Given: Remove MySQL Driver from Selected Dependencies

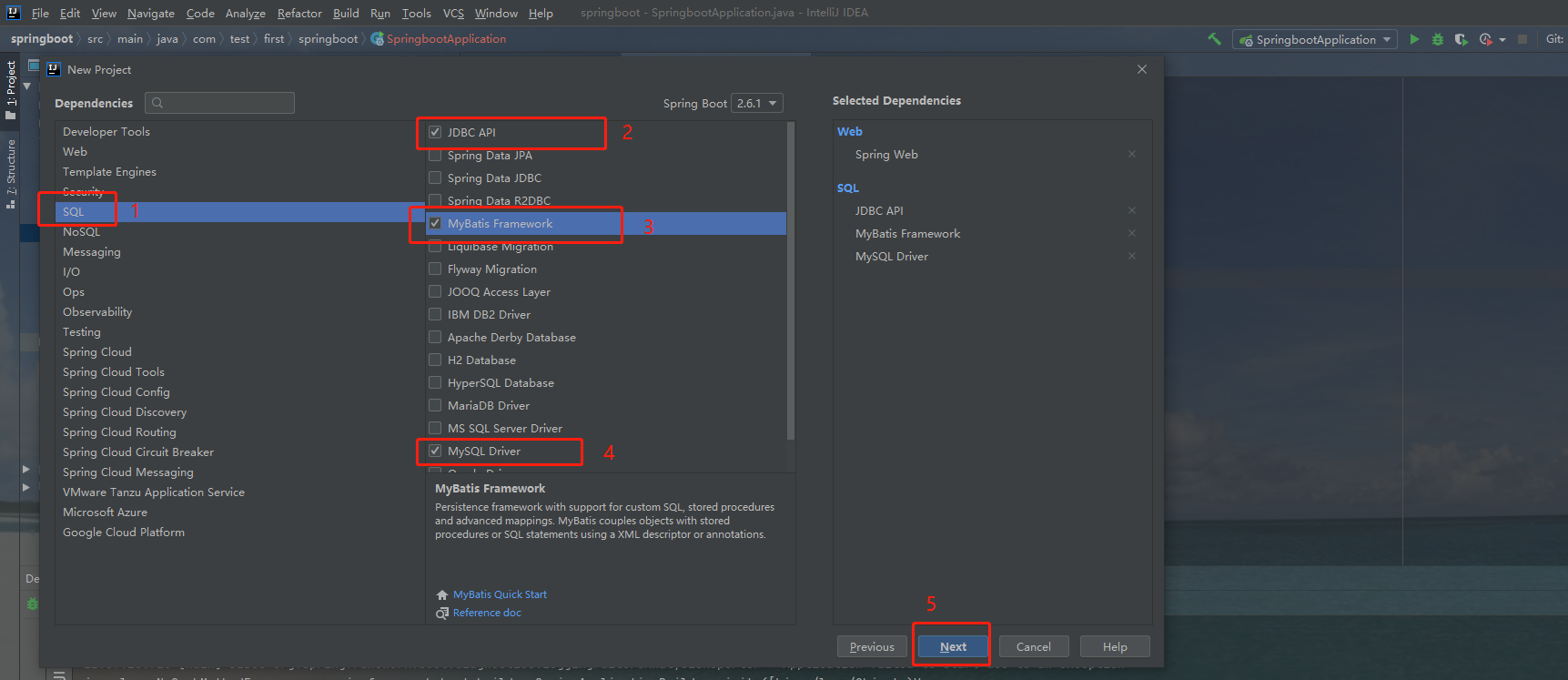Looking at the screenshot, I should pyautogui.click(x=1132, y=256).
